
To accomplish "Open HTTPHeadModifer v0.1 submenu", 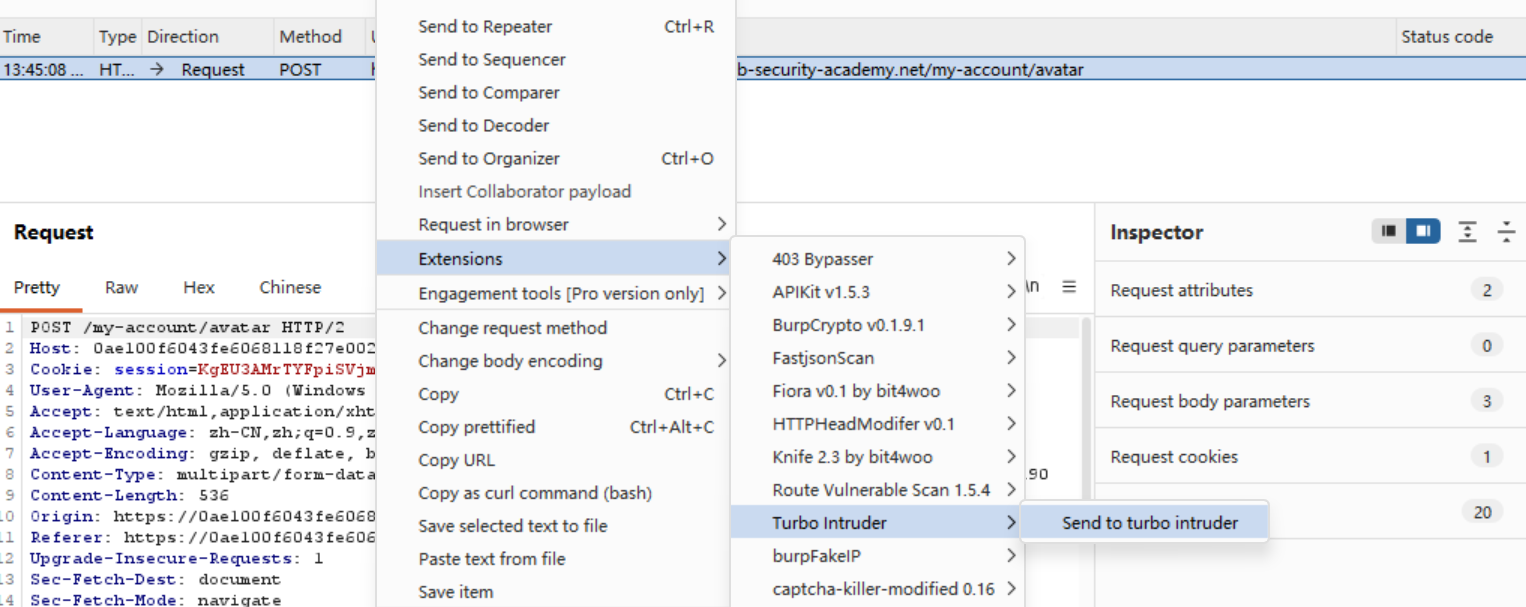I will coord(878,424).
